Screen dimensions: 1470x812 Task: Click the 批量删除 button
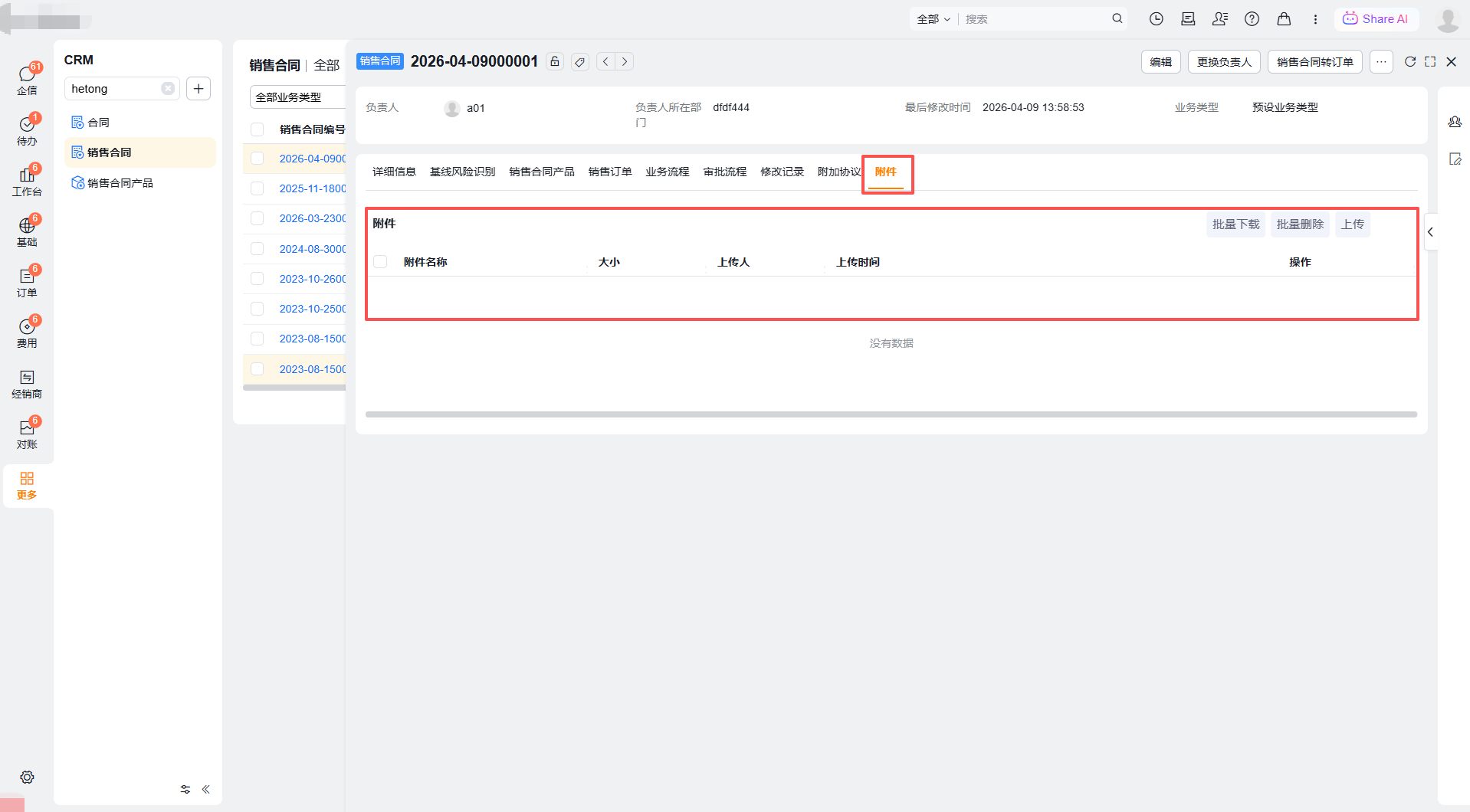point(1300,224)
